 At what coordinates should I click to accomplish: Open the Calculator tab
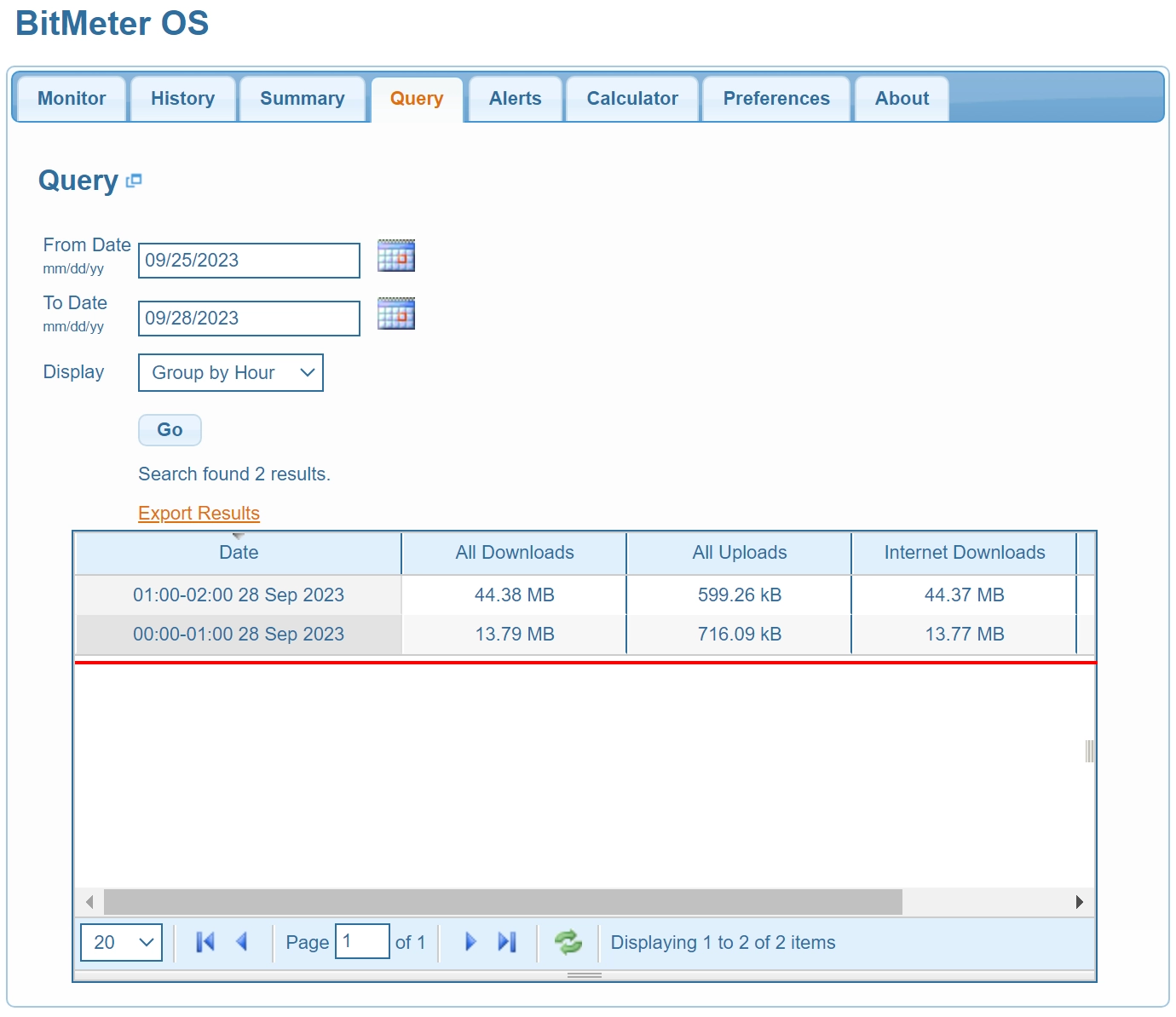coord(632,99)
